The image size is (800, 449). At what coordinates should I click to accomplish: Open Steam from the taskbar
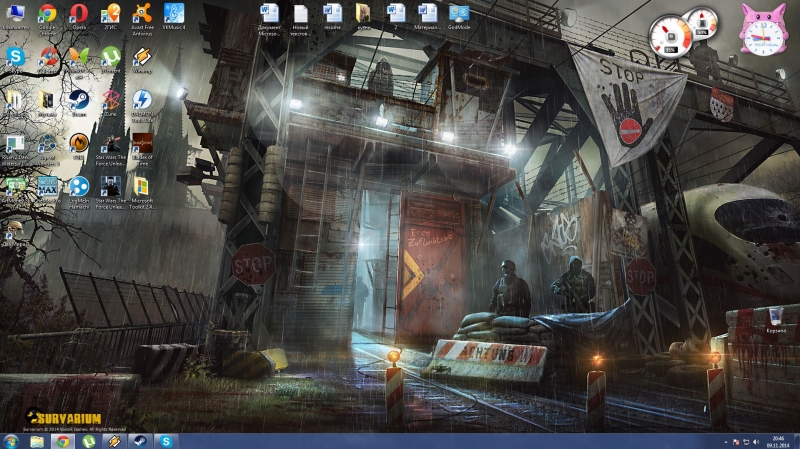point(140,441)
